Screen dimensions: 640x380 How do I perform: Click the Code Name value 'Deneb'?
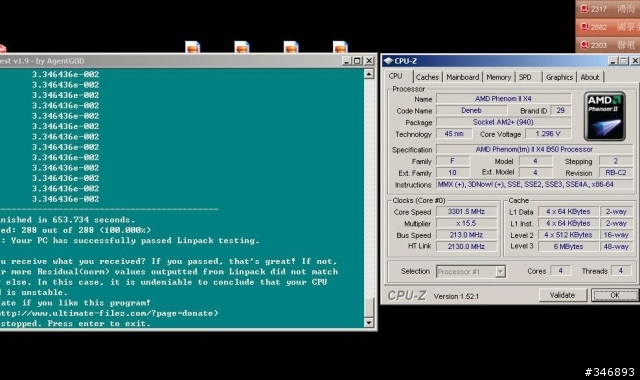[471, 111]
